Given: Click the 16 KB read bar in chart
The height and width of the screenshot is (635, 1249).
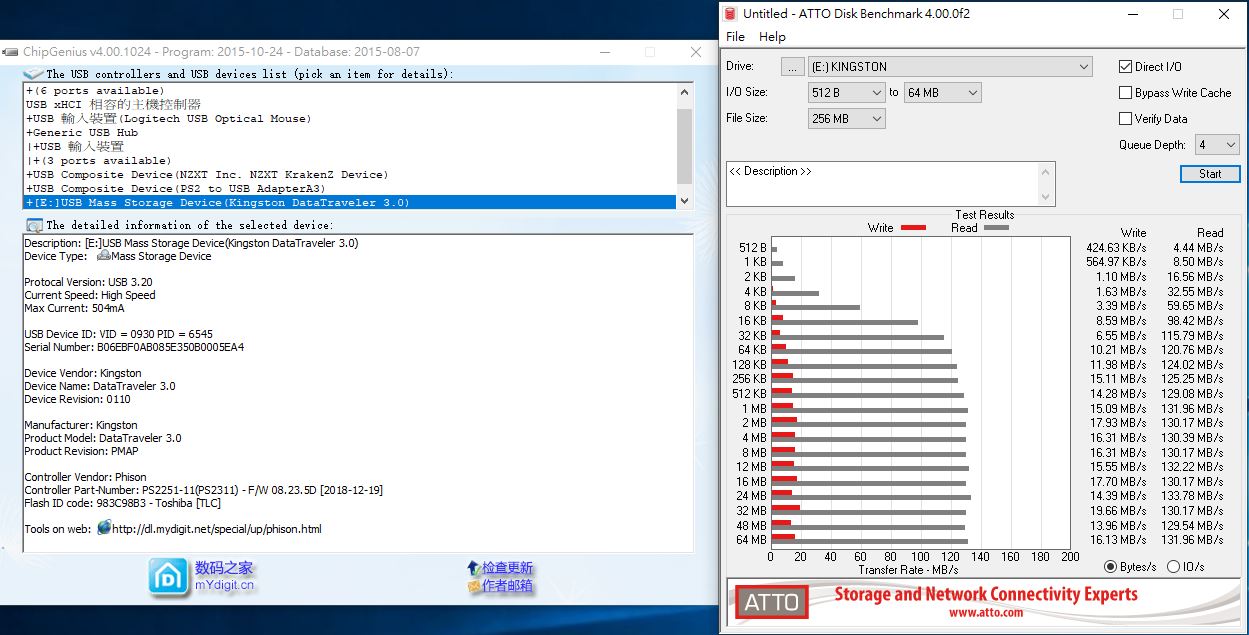Looking at the screenshot, I should (845, 322).
